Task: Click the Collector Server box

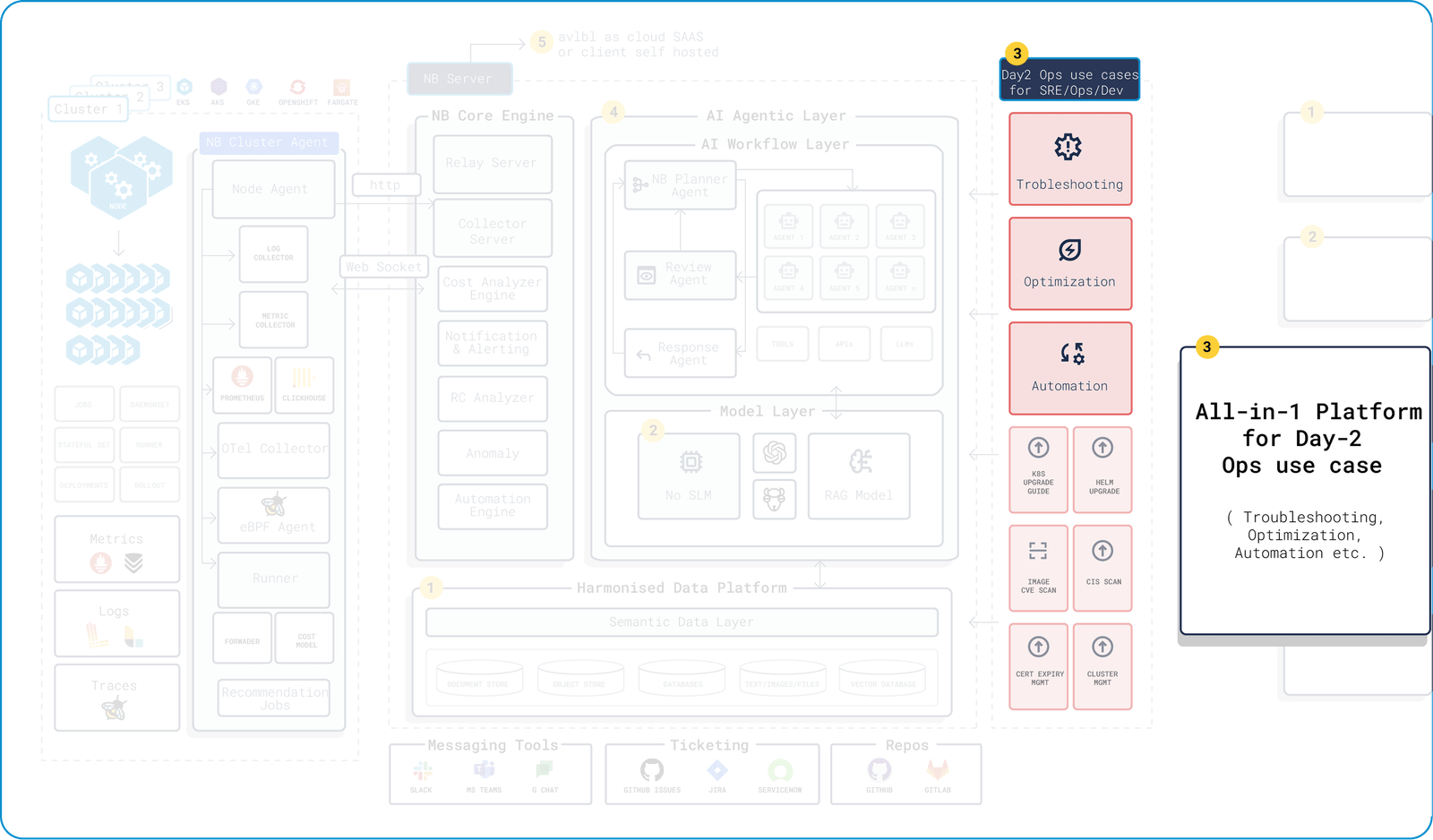Action: (x=493, y=228)
